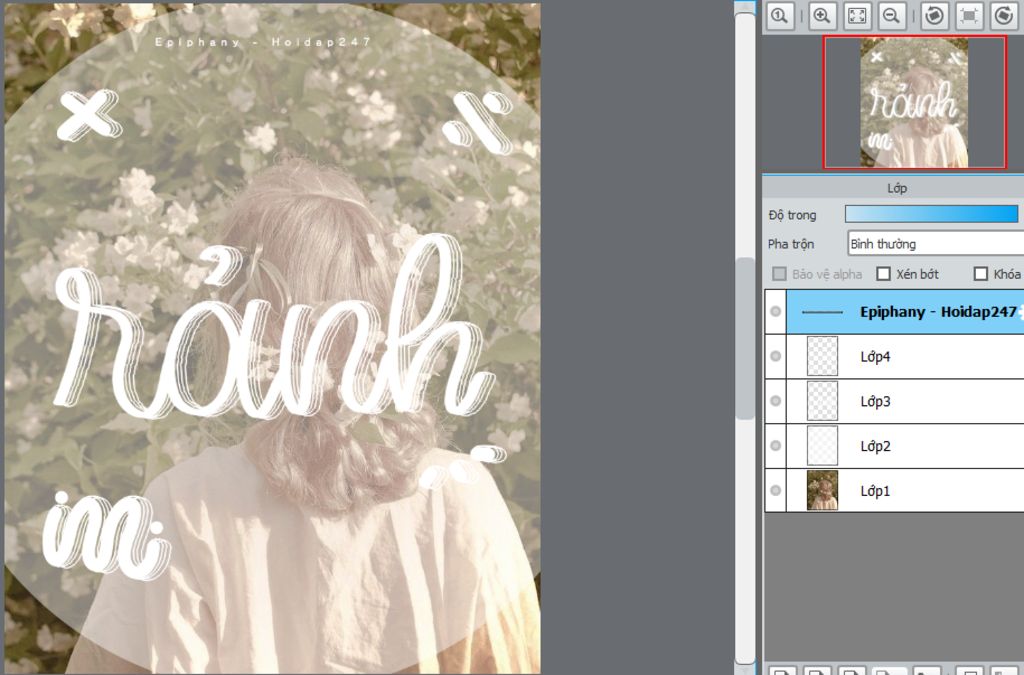The image size is (1024, 675).
Task: Zoom out using the magnifier minus icon
Action: pyautogui.click(x=891, y=15)
